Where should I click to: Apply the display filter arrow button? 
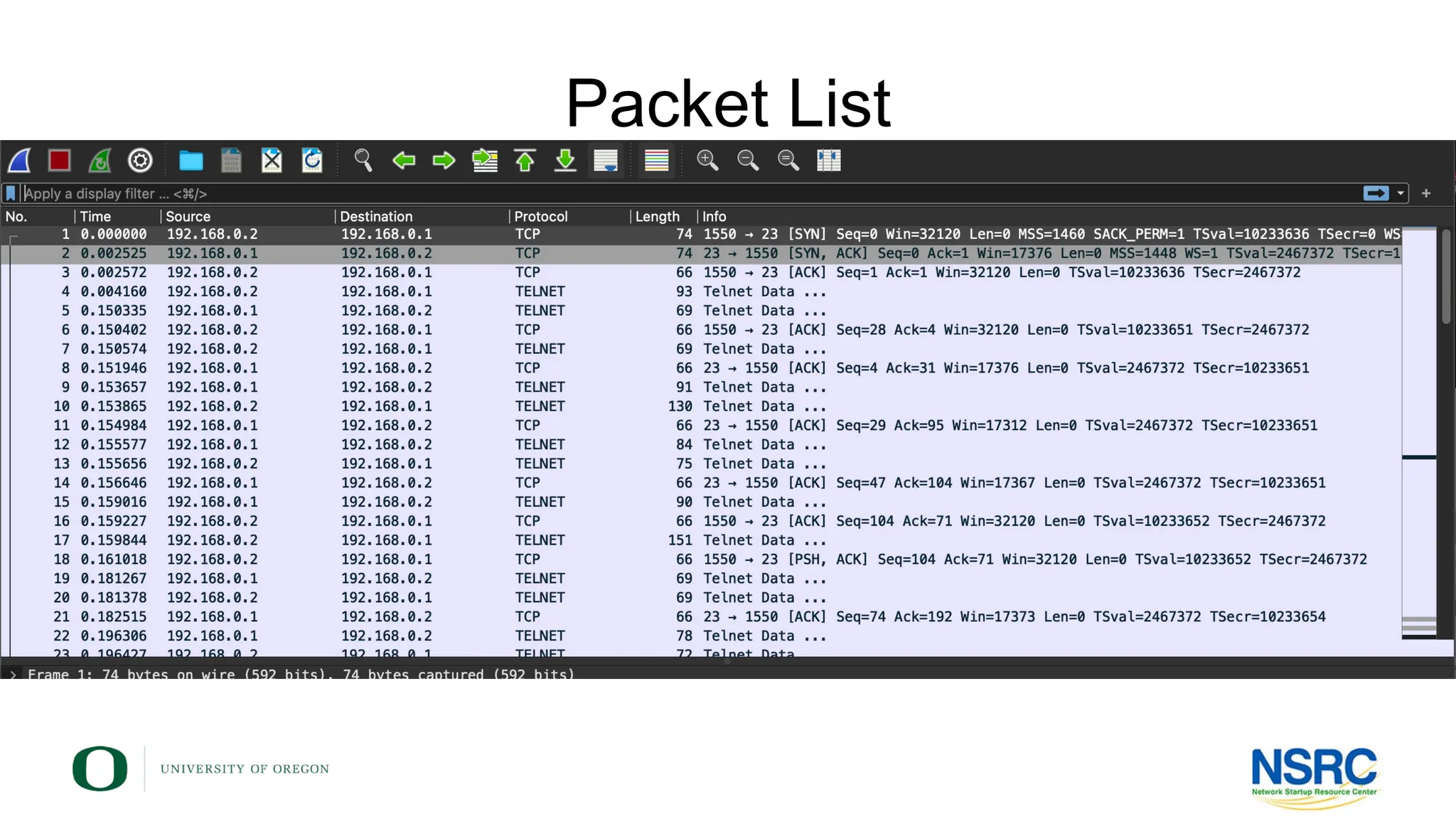pyautogui.click(x=1376, y=193)
